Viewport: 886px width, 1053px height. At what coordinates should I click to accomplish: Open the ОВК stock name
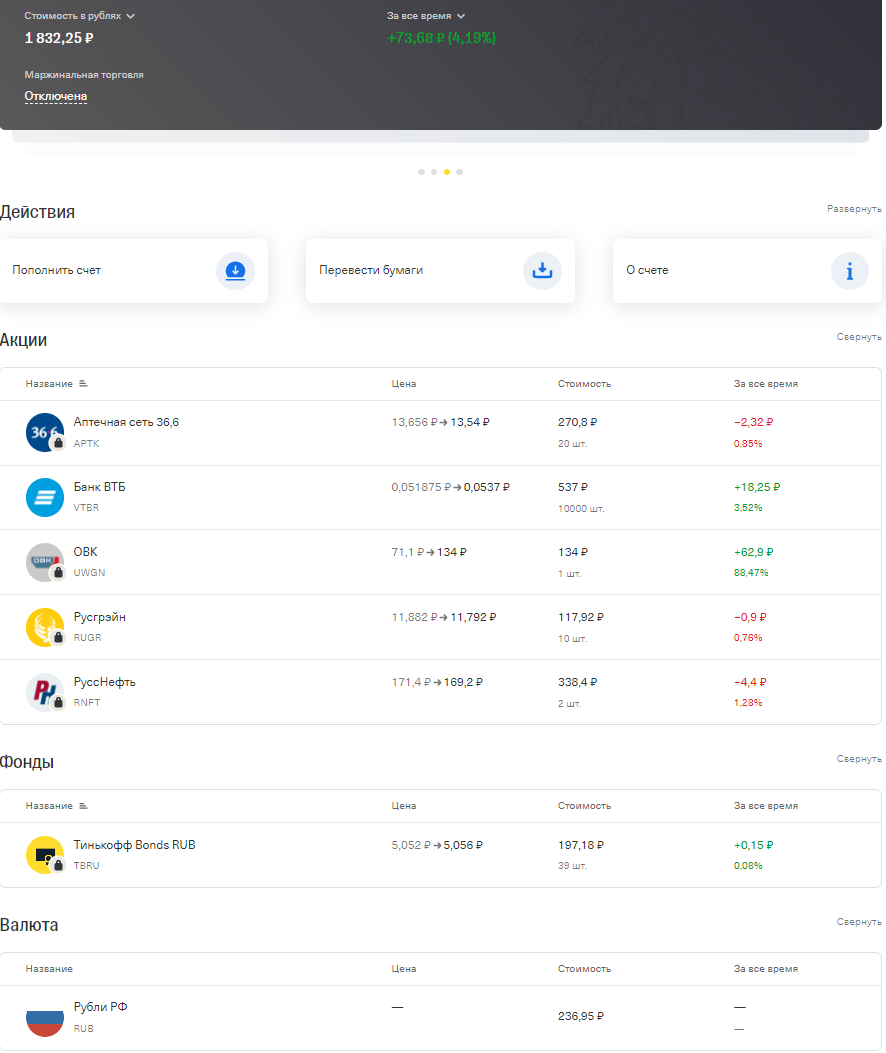pyautogui.click(x=85, y=552)
